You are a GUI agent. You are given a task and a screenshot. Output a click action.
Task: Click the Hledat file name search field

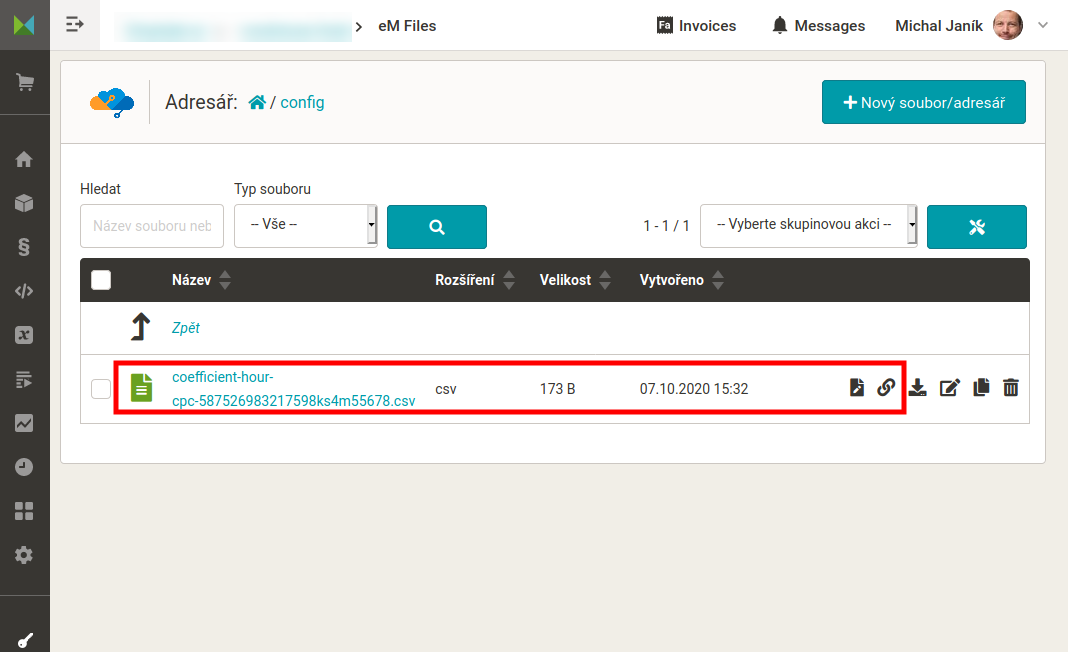coord(152,226)
